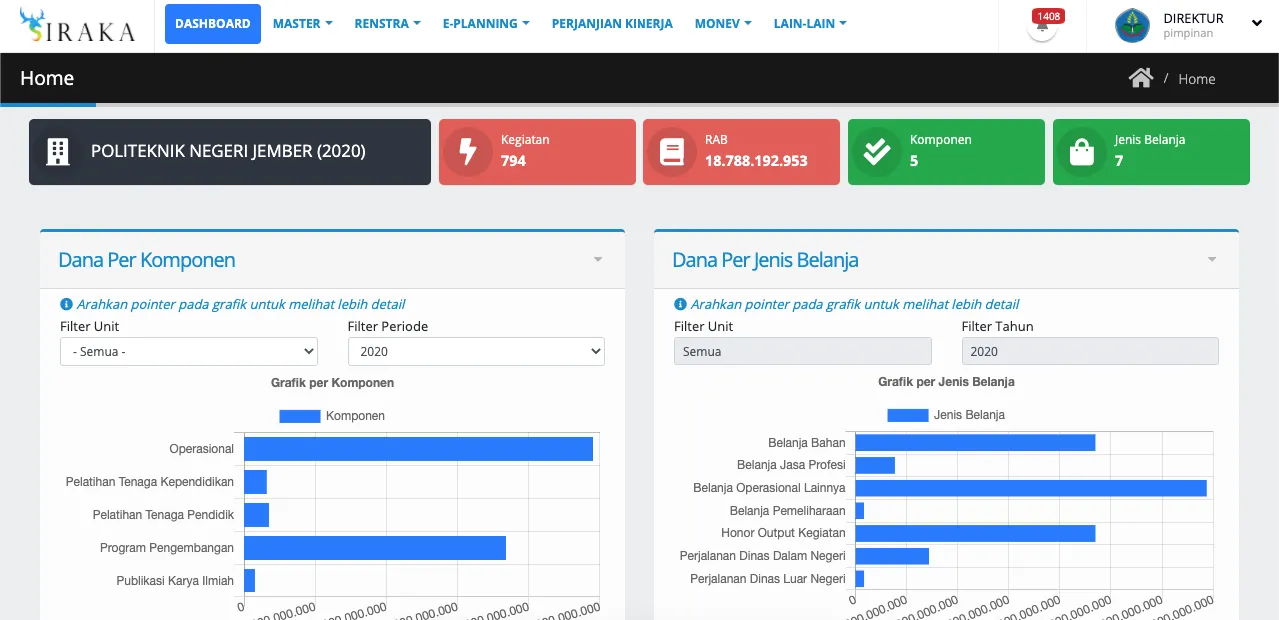Screen dimensions: 1279x620
Task: Open the Jenis Belanja 7 card
Action: click(1151, 152)
